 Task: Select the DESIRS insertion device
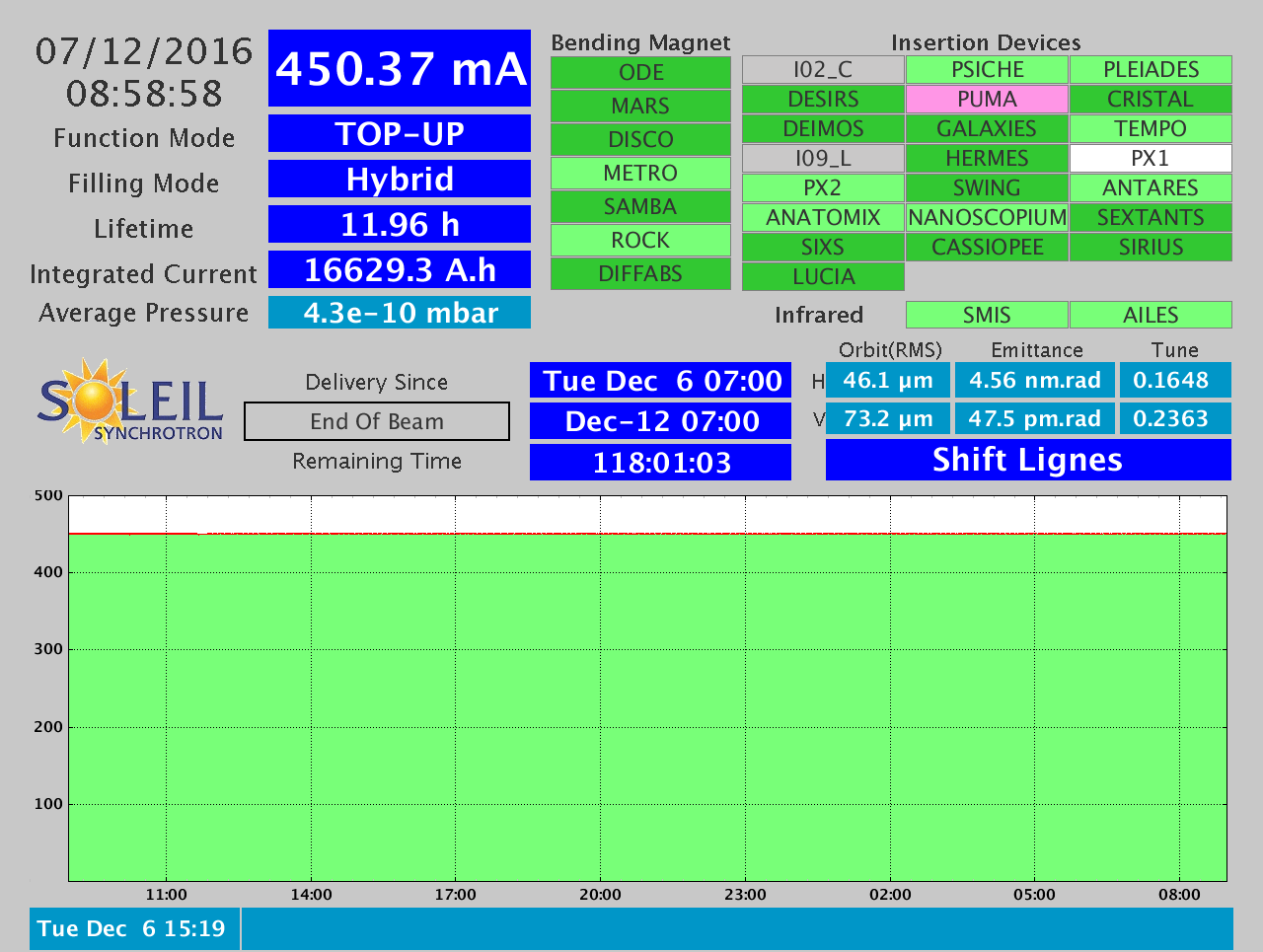[823, 99]
